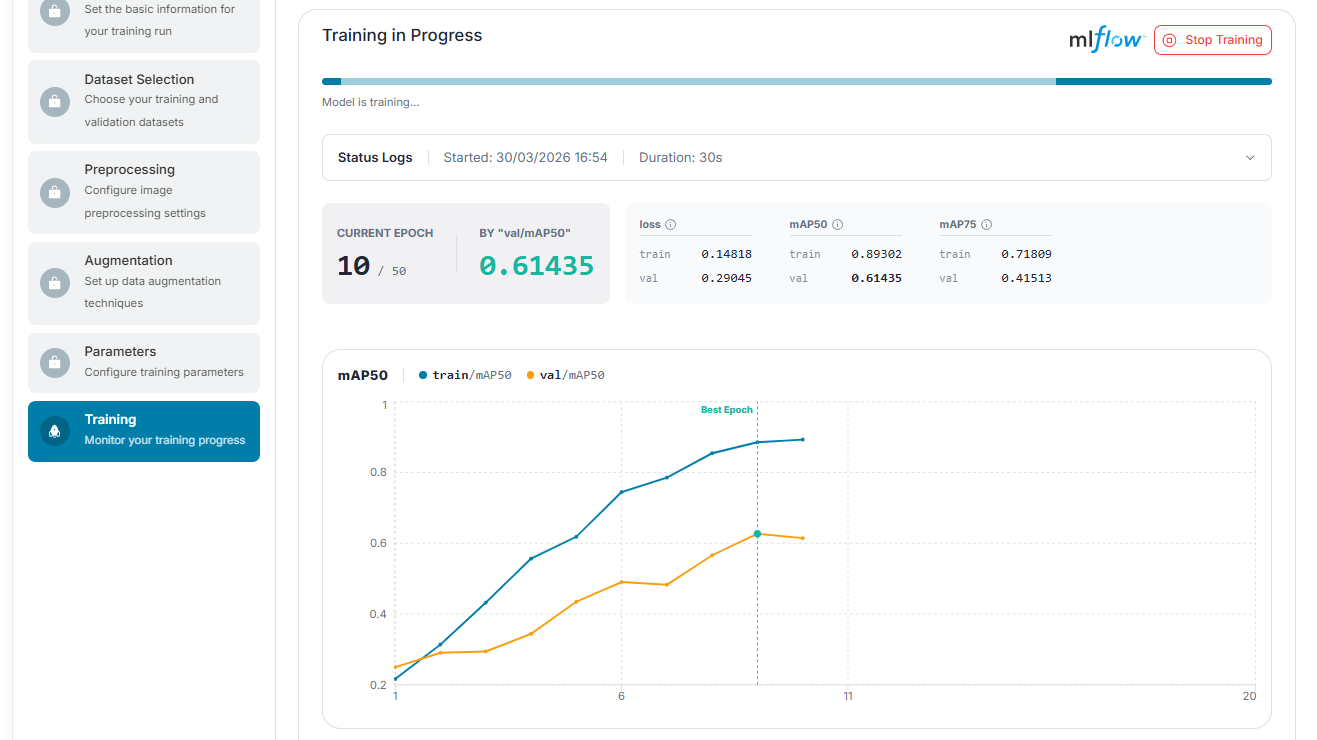The image size is (1317, 740).
Task: Open the MLflow logo link
Action: click(x=1107, y=40)
